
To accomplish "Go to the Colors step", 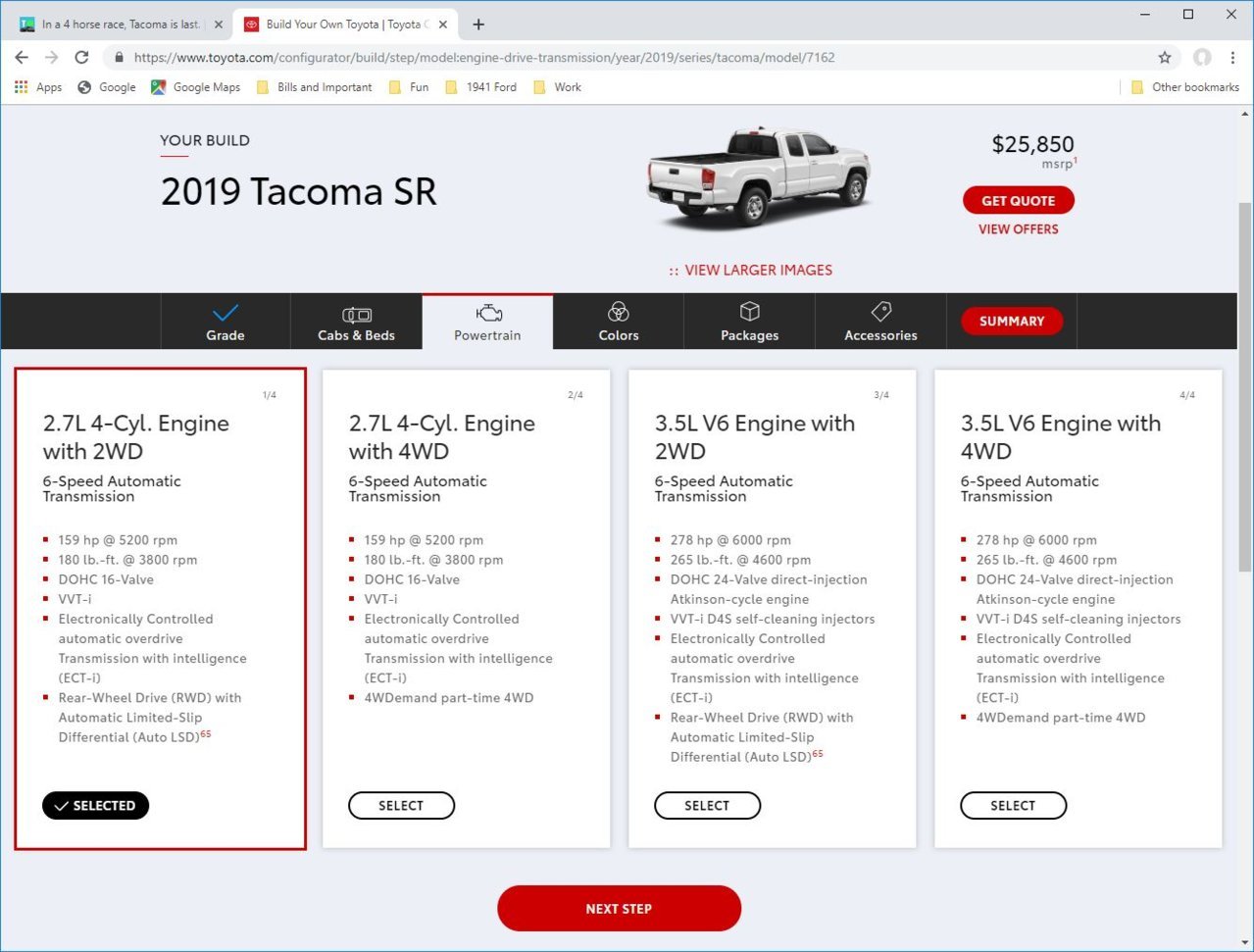I will point(619,322).
